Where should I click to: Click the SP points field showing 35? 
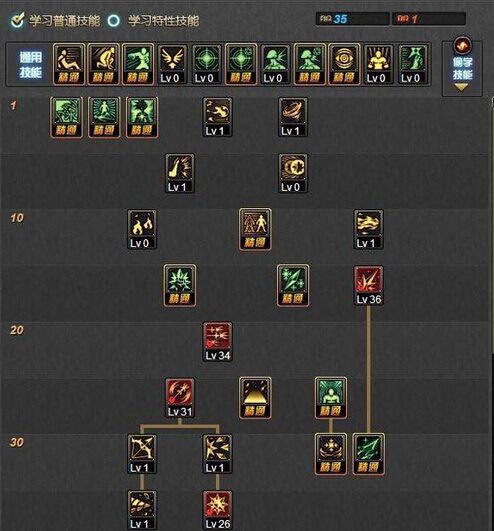coord(352,19)
